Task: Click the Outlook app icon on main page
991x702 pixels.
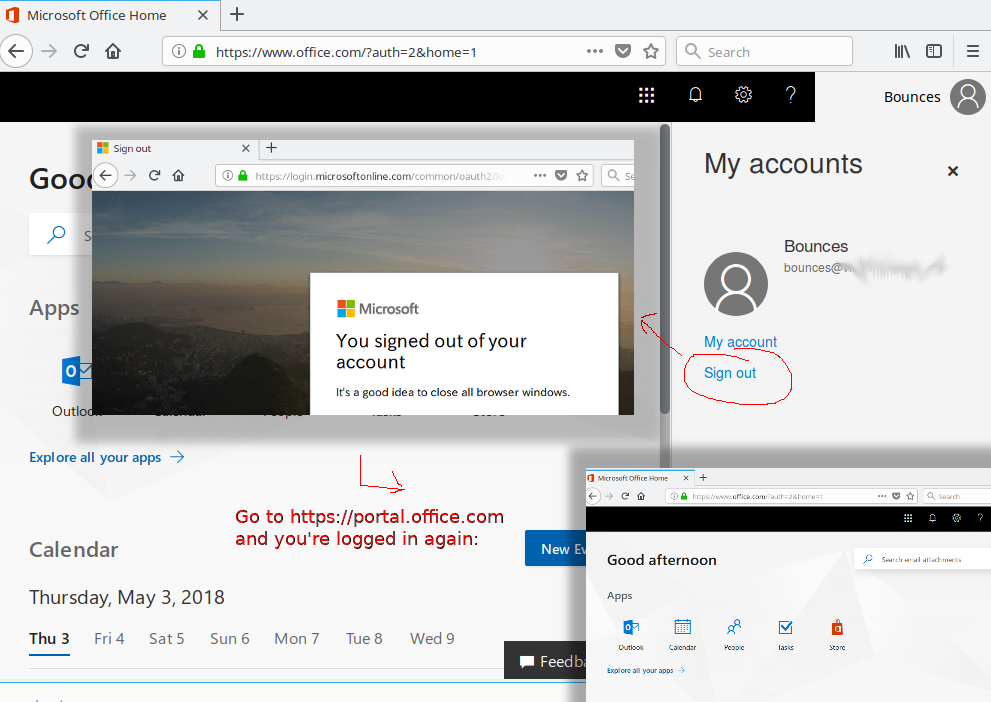Action: 76,371
